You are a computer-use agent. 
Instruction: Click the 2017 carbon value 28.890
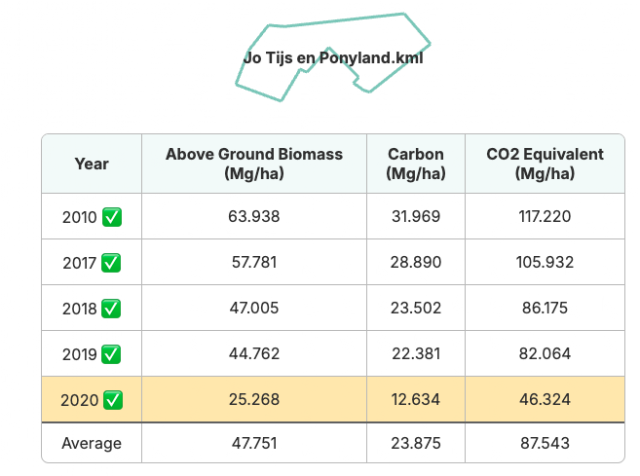click(x=416, y=262)
